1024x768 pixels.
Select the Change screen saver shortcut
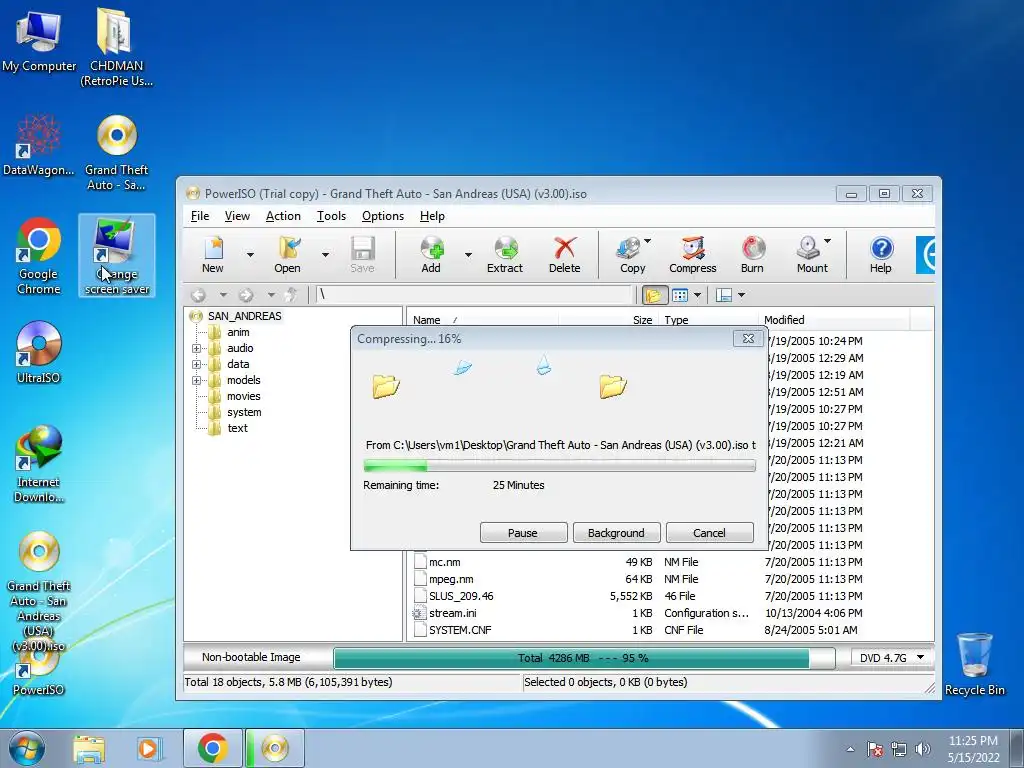pyautogui.click(x=117, y=256)
